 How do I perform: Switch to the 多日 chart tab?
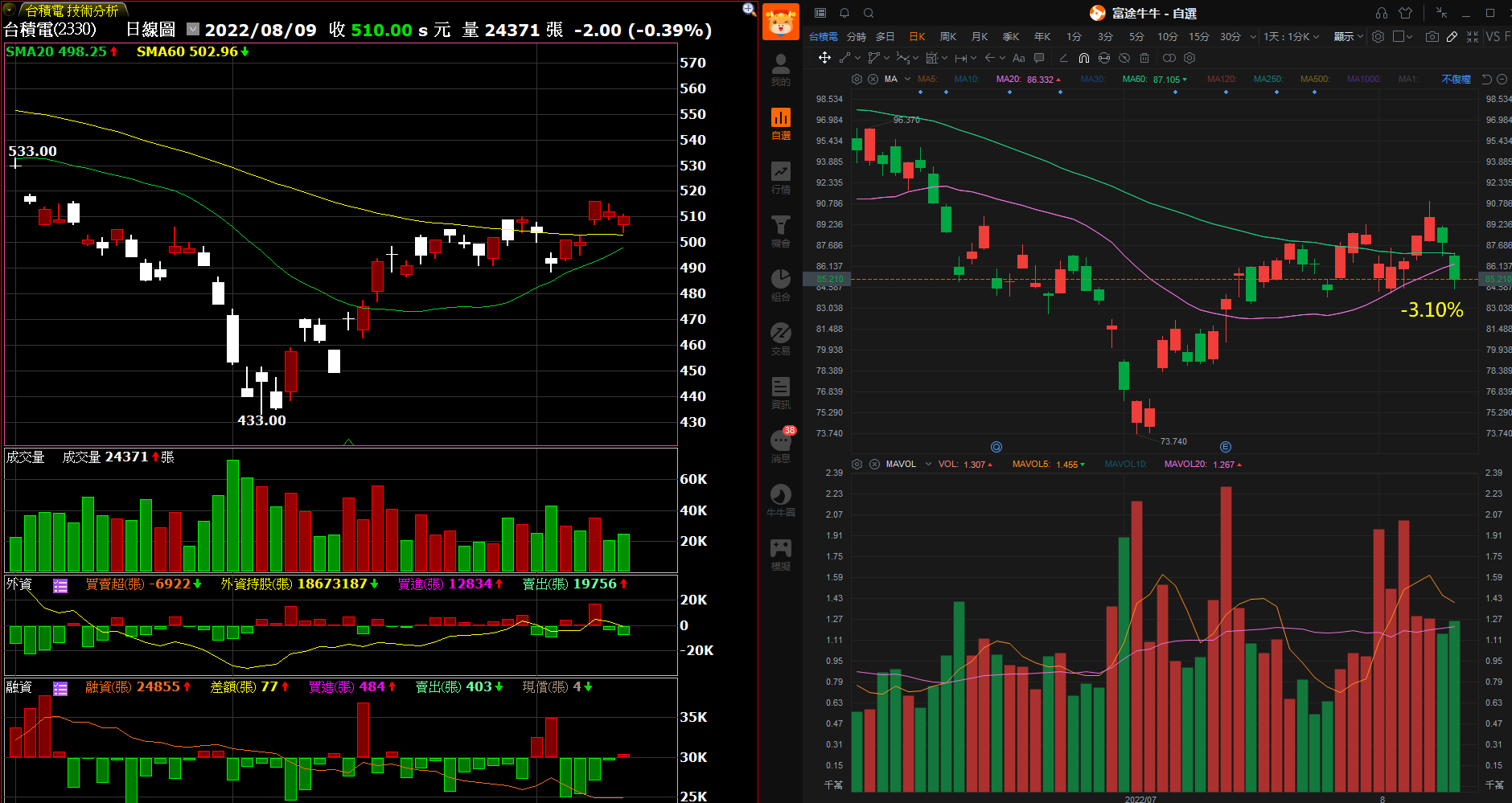point(885,36)
